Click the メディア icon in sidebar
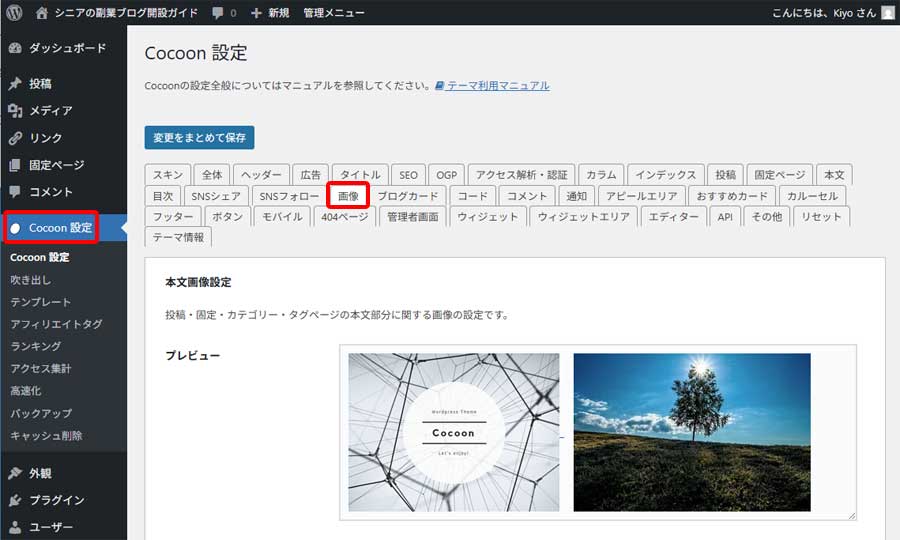The width and height of the screenshot is (900, 540). [x=15, y=111]
